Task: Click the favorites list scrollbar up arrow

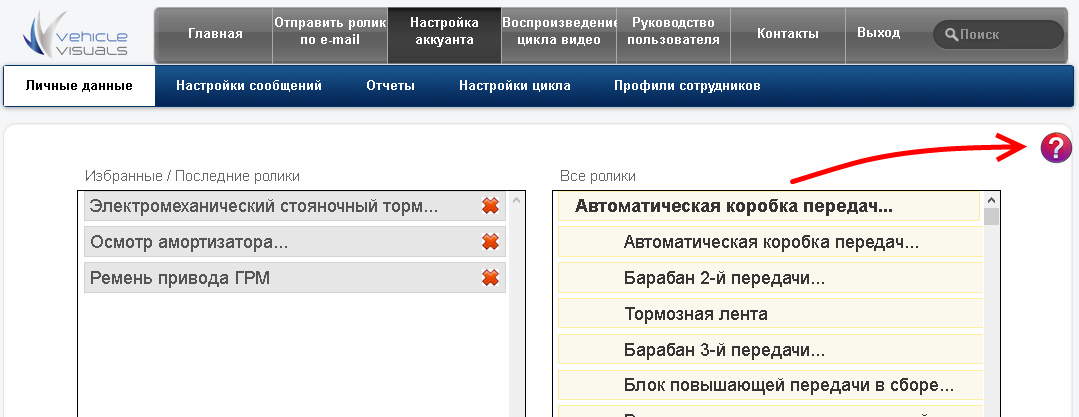Action: (x=517, y=200)
